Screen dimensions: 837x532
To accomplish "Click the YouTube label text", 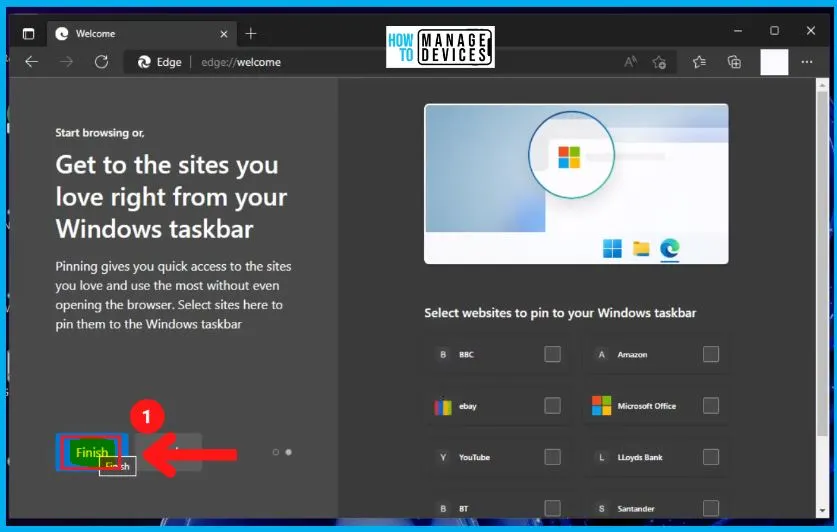I will click(x=474, y=457).
